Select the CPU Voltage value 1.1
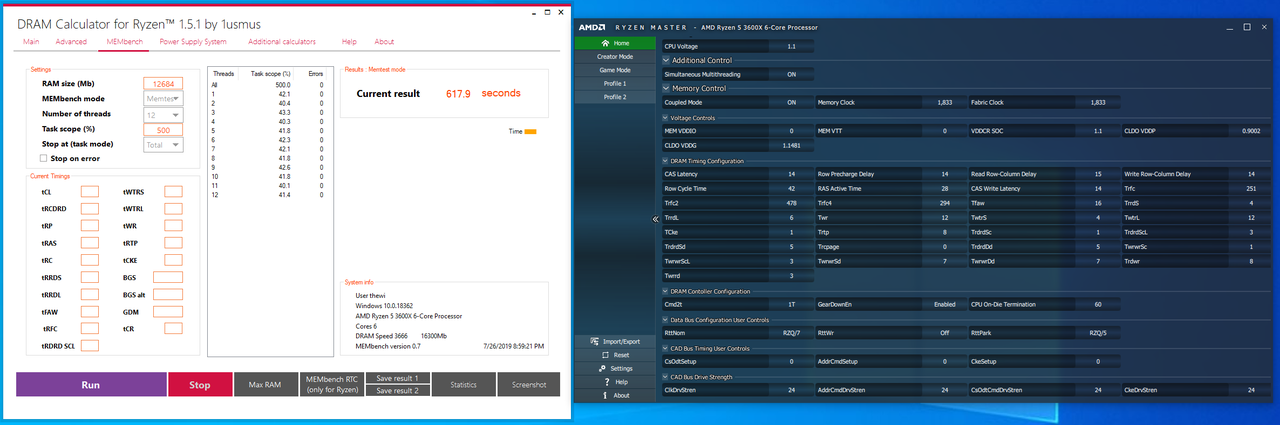Screen dimensions: 1280x425 791,46
